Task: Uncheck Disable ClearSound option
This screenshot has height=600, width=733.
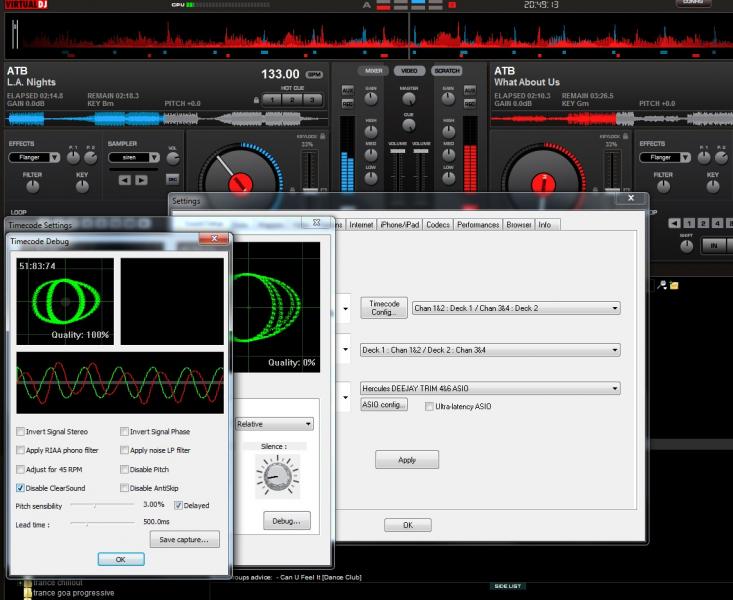Action: click(x=21, y=488)
